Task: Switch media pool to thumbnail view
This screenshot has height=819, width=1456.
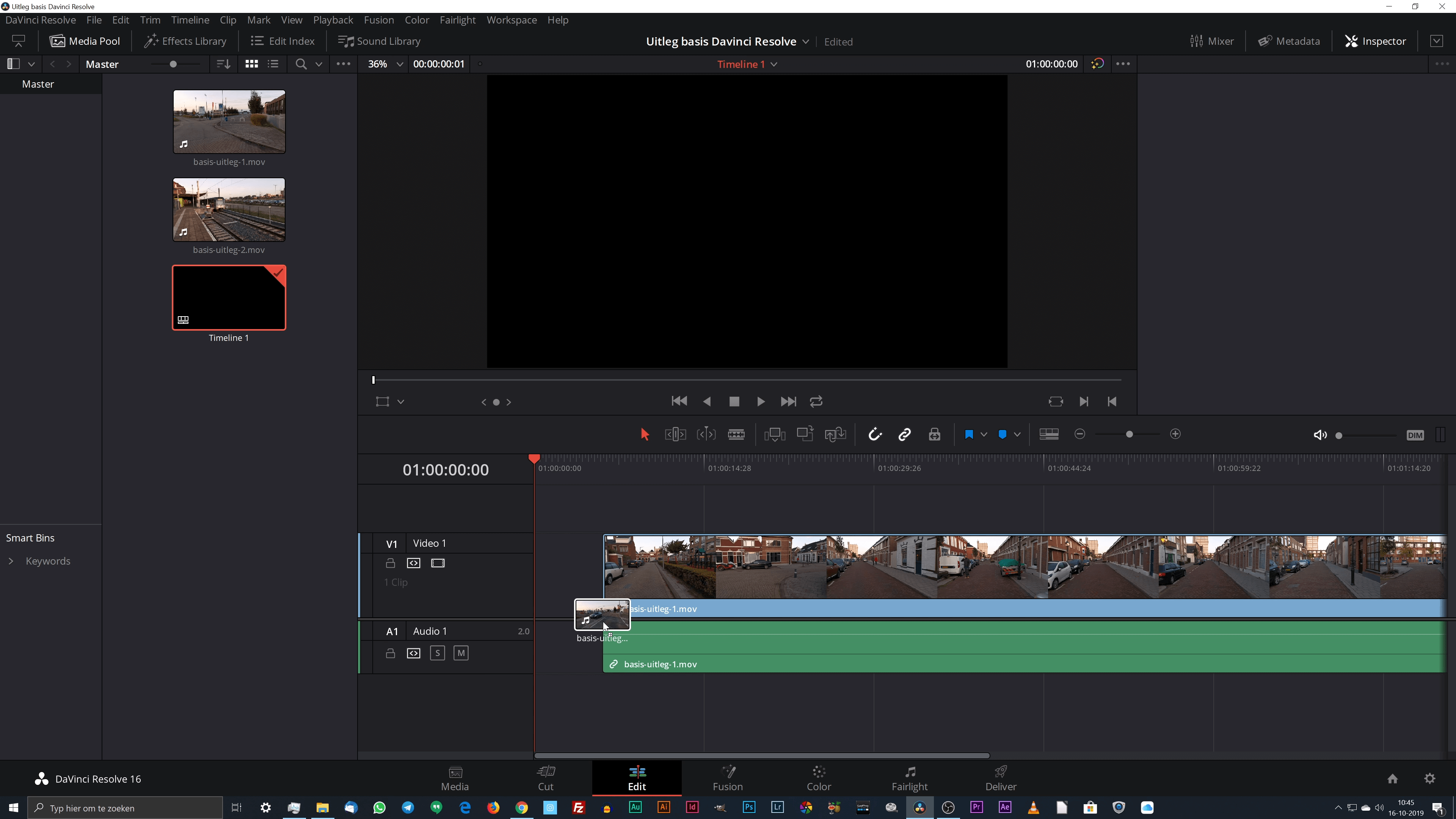Action: (x=251, y=64)
